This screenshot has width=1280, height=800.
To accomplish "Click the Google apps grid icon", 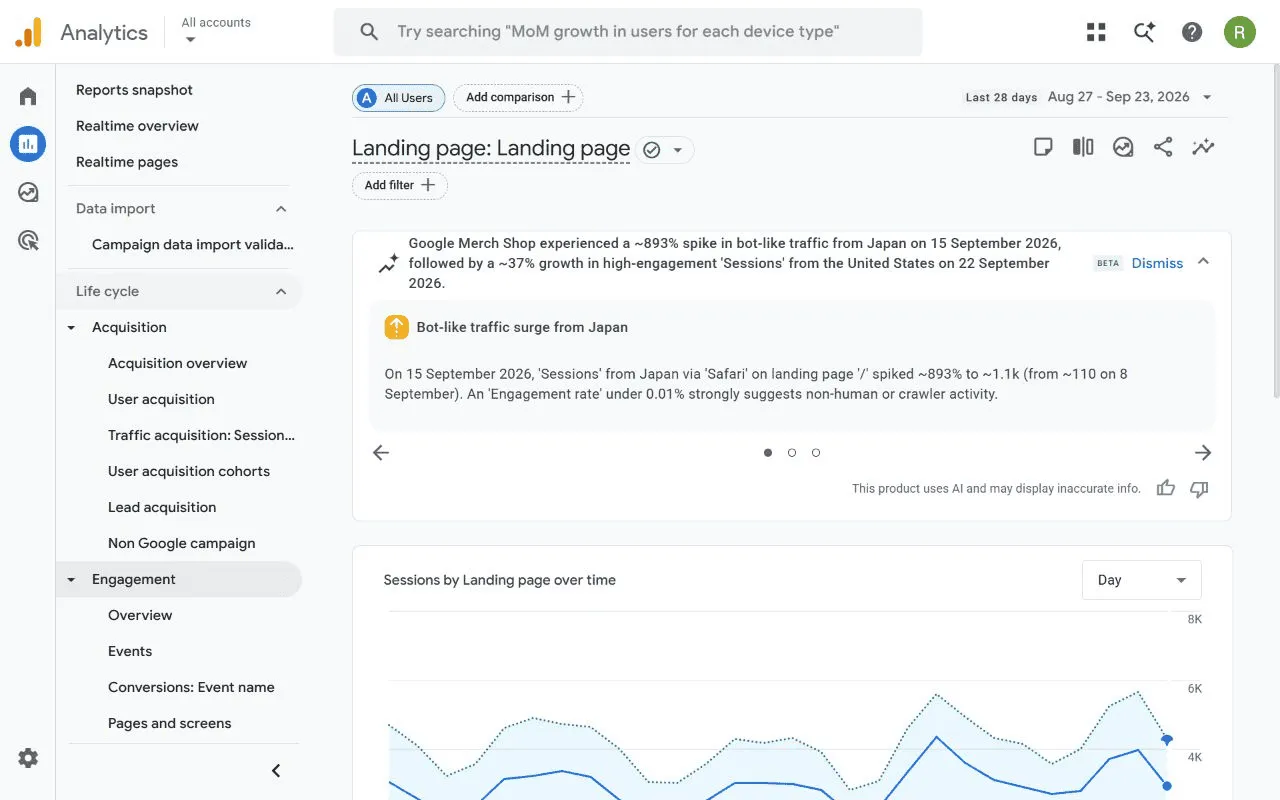I will point(1096,32).
